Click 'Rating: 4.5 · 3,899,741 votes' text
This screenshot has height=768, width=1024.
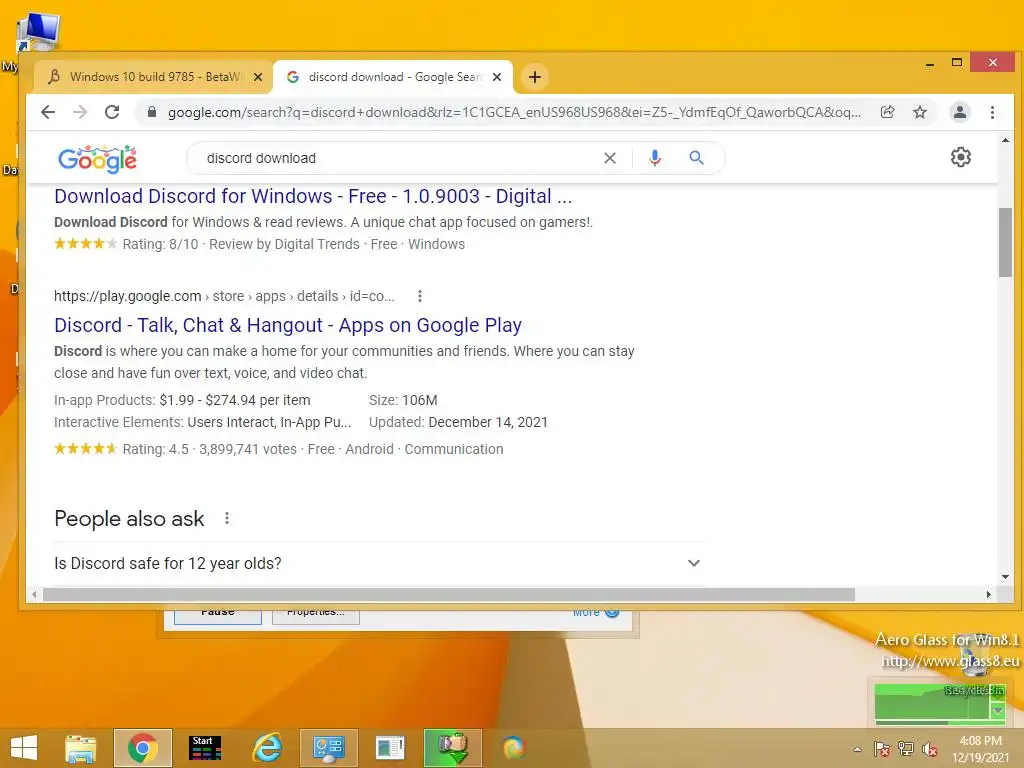(x=210, y=449)
